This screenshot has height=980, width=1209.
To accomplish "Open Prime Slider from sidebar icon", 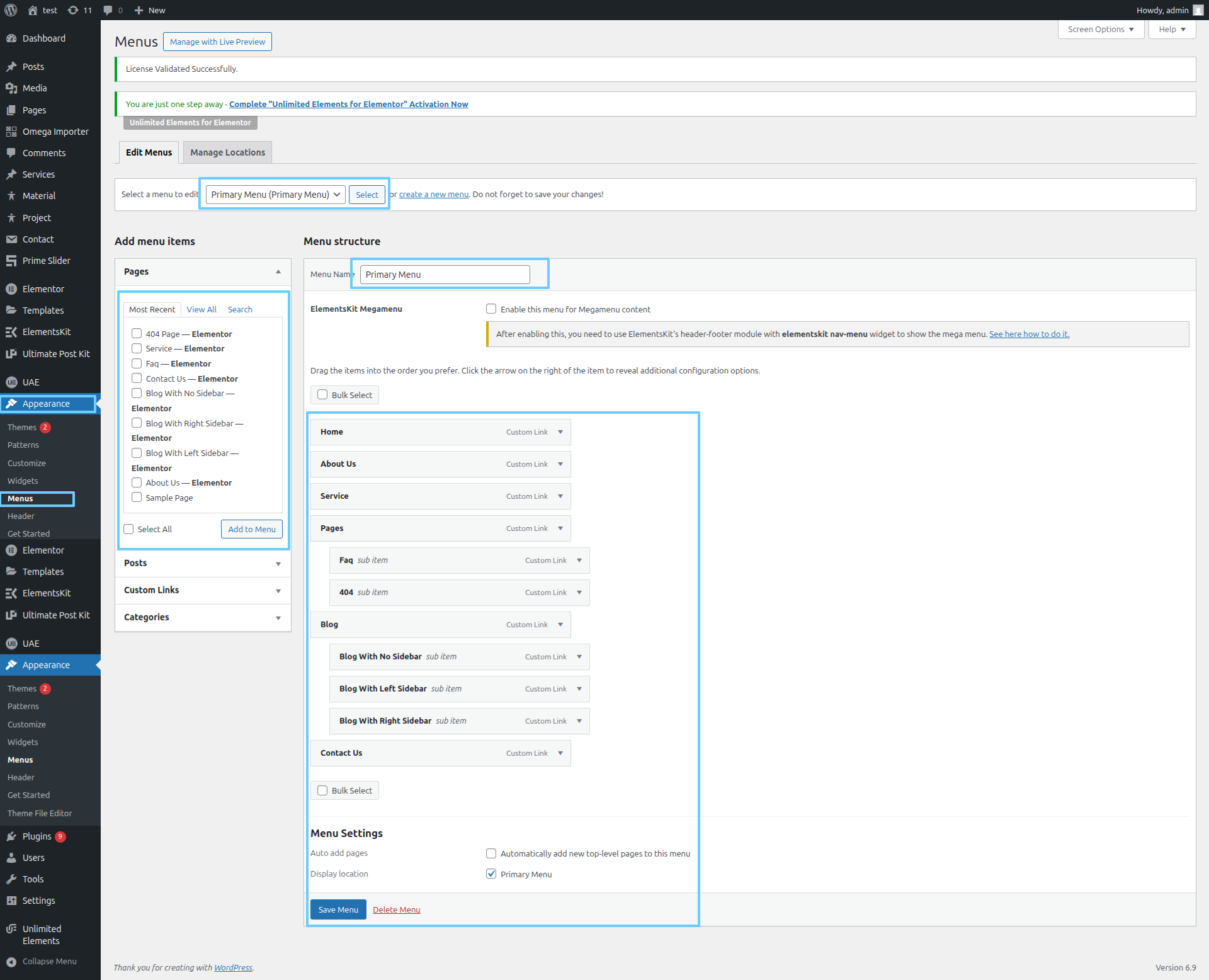I will point(11,261).
